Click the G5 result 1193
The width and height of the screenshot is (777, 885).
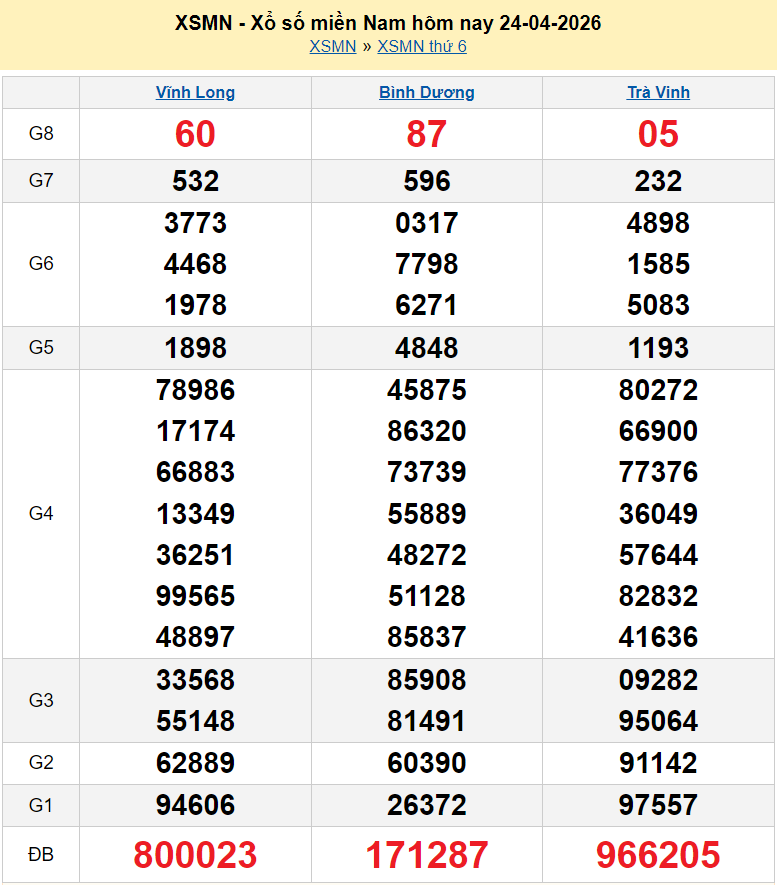coord(658,348)
